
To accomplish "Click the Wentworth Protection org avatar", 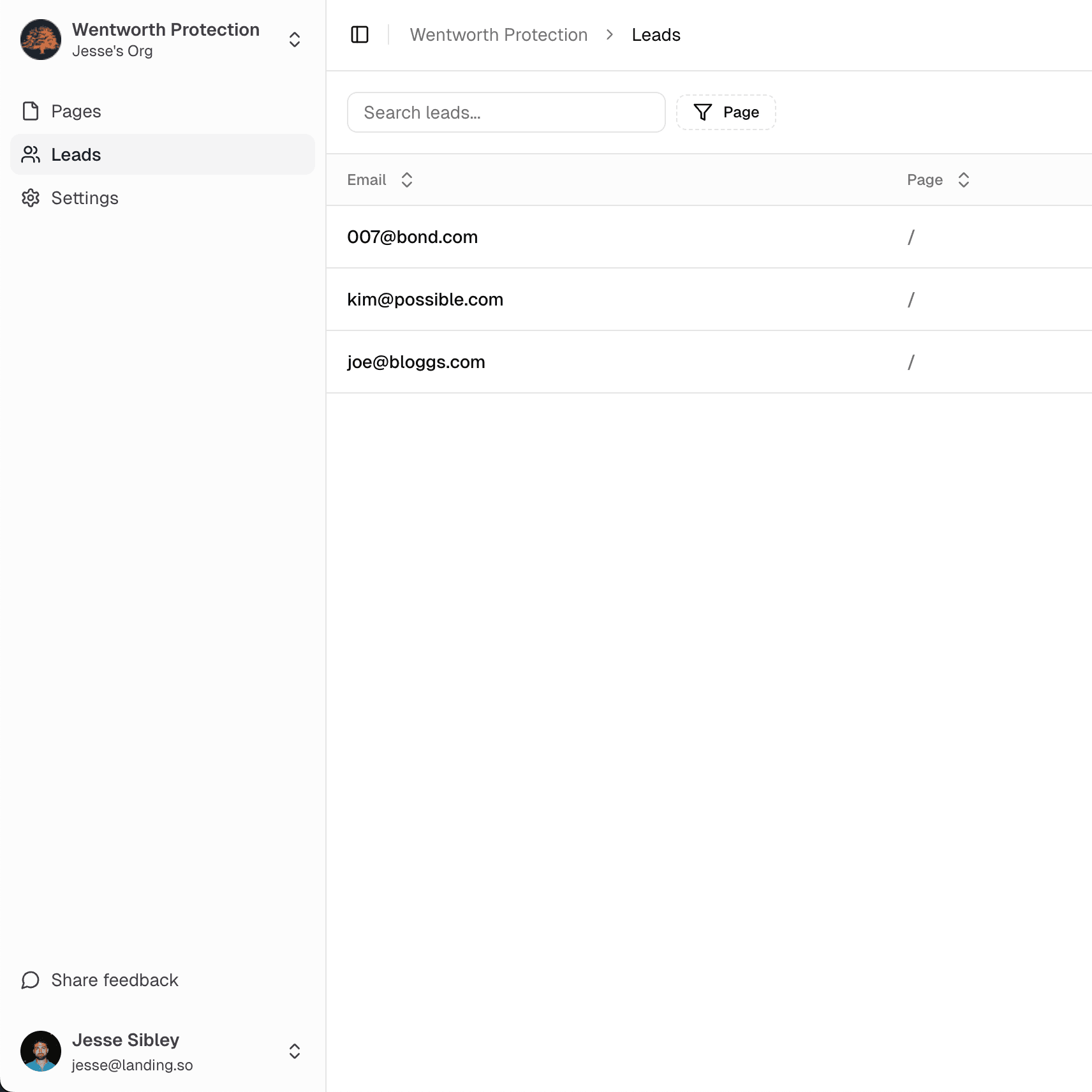I will pyautogui.click(x=40, y=40).
